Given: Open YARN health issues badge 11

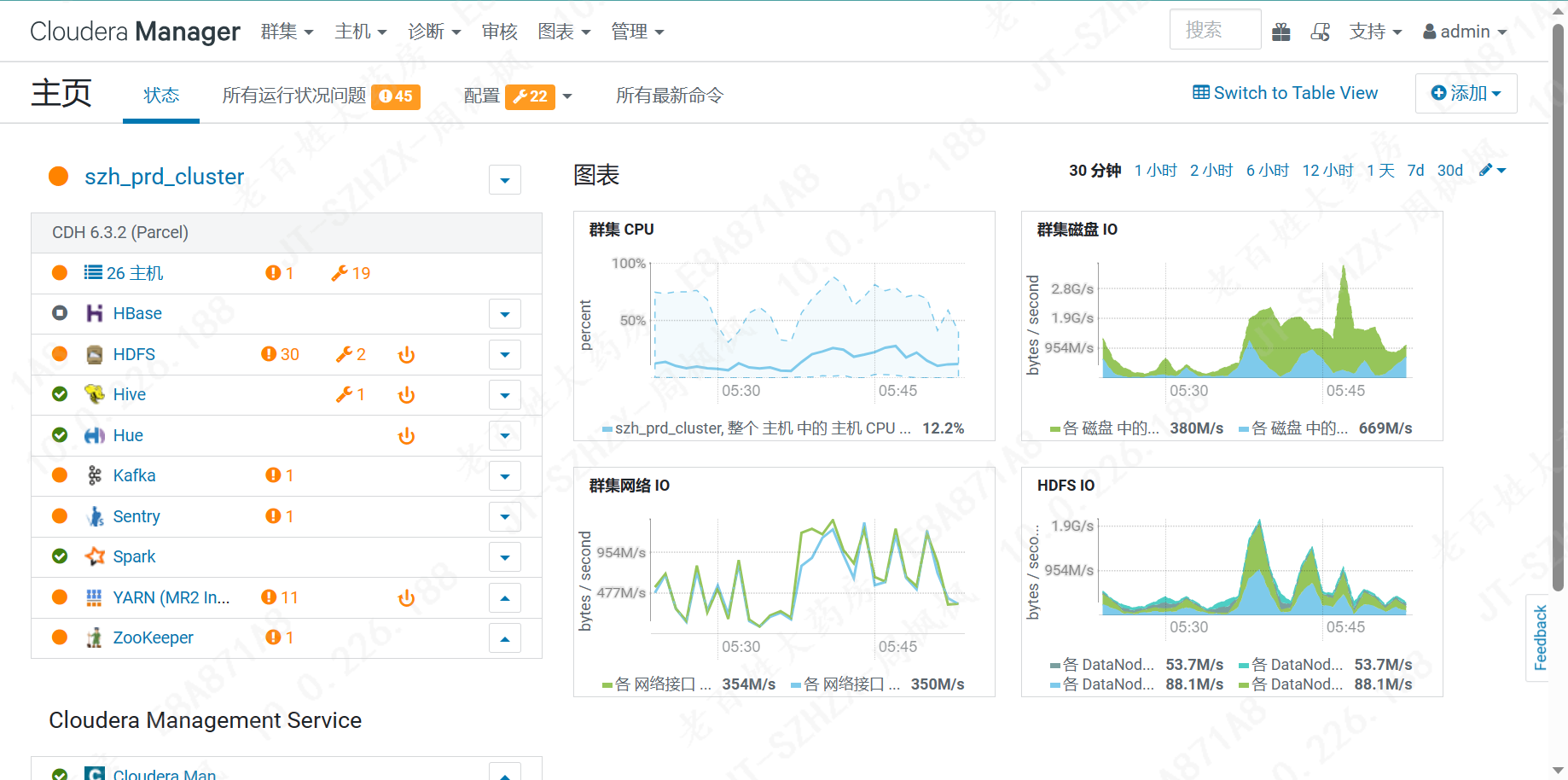Looking at the screenshot, I should click(280, 597).
